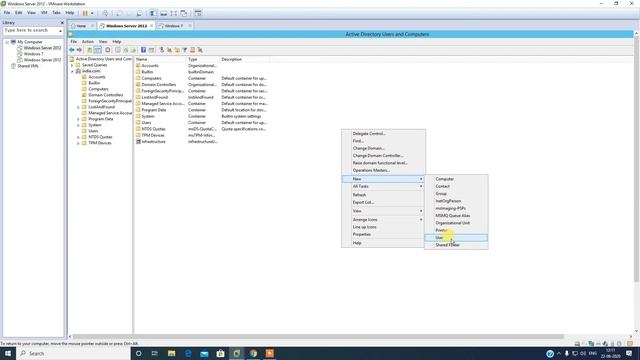Click the Pause VM button in VMware toolbar
640x360 pixels.
point(85,13)
